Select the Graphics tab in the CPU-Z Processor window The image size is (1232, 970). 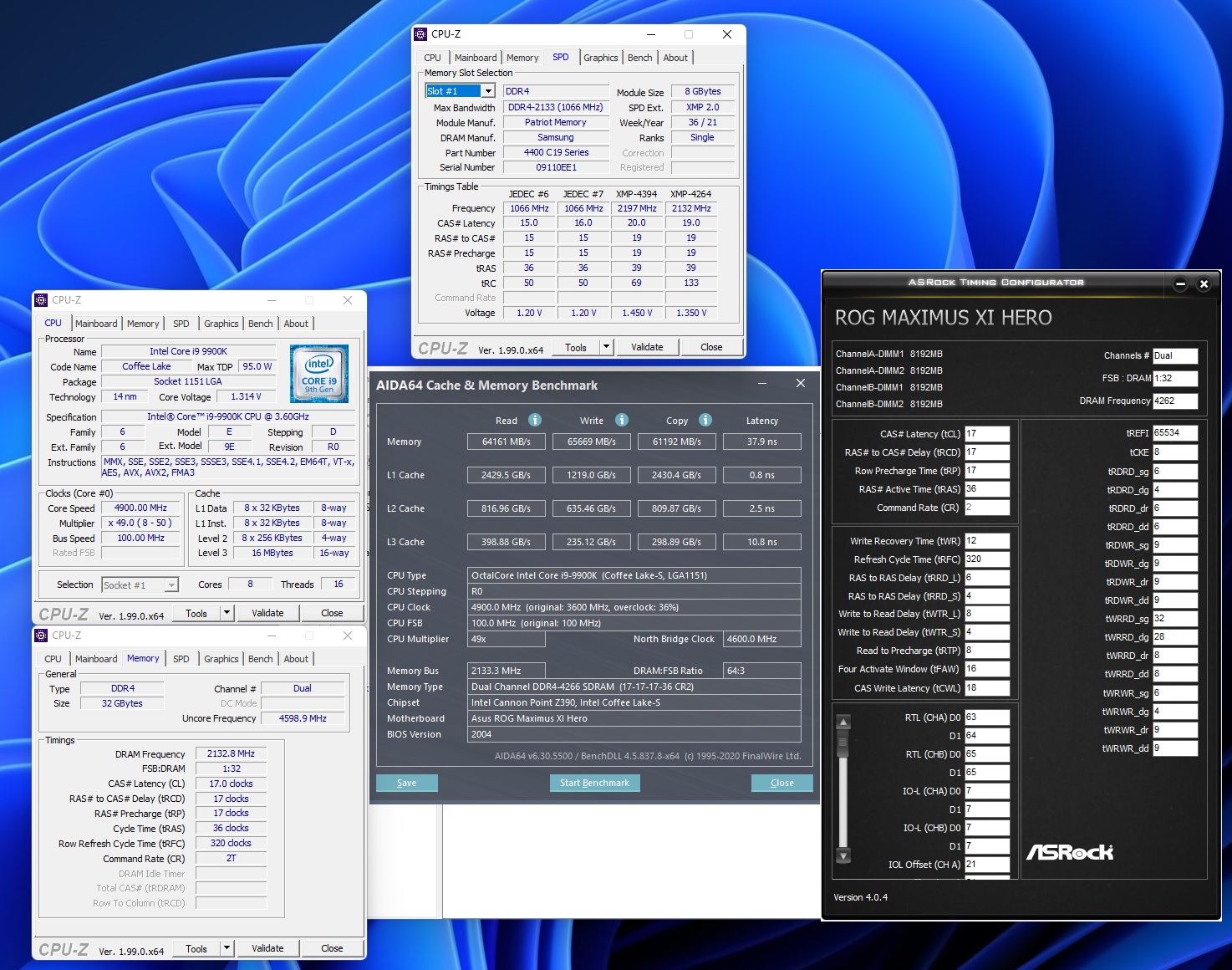point(221,324)
